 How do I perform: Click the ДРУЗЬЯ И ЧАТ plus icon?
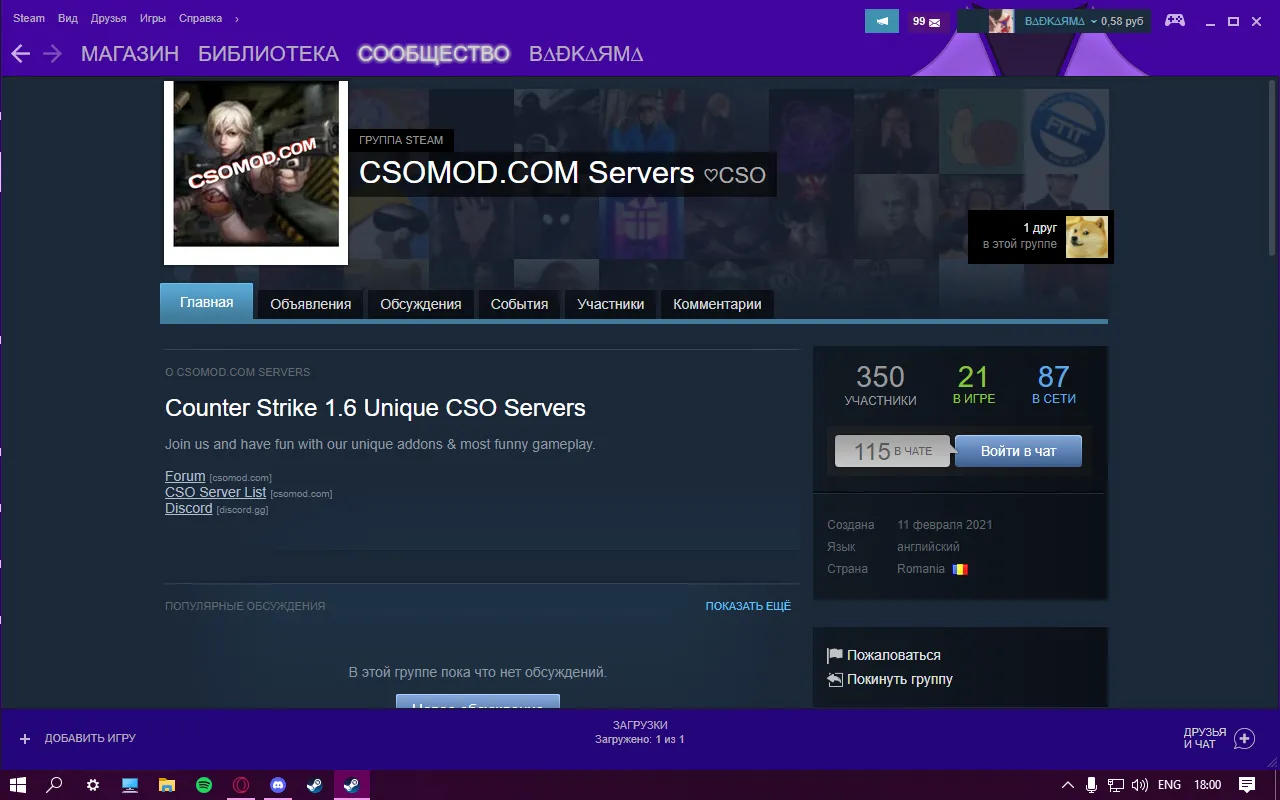[x=1244, y=739]
